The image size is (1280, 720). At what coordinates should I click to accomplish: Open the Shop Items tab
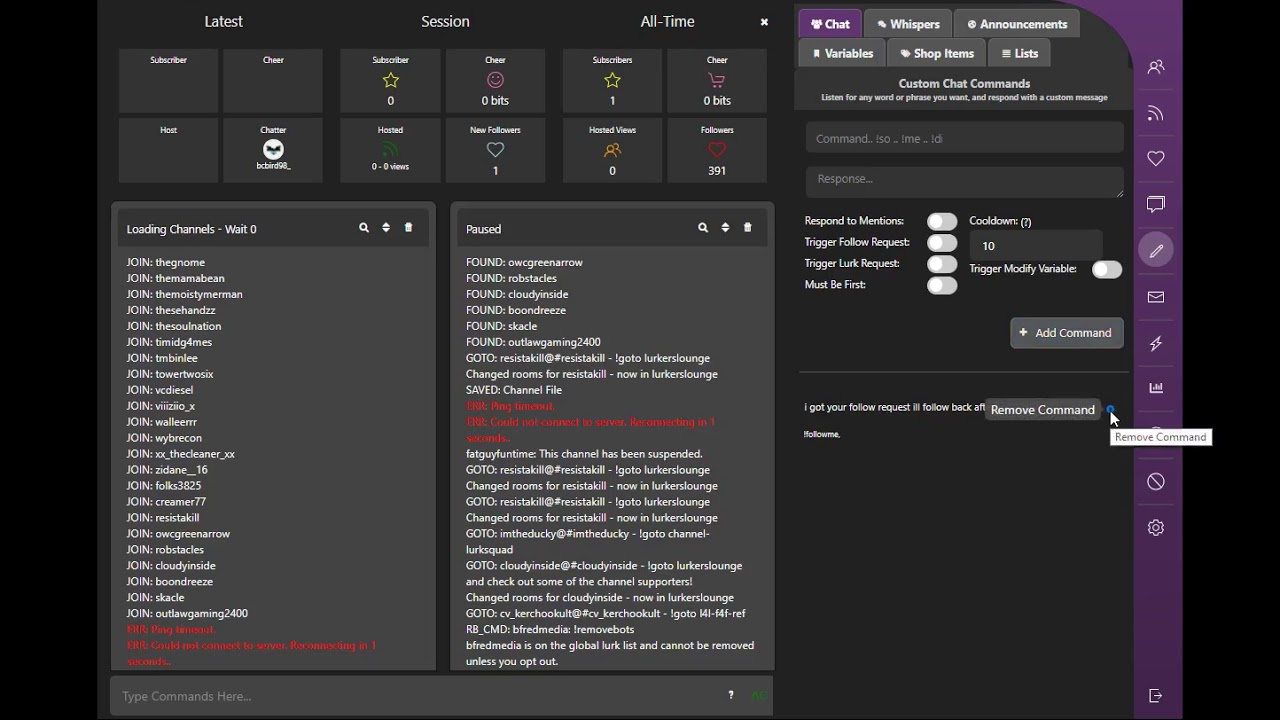tap(937, 53)
